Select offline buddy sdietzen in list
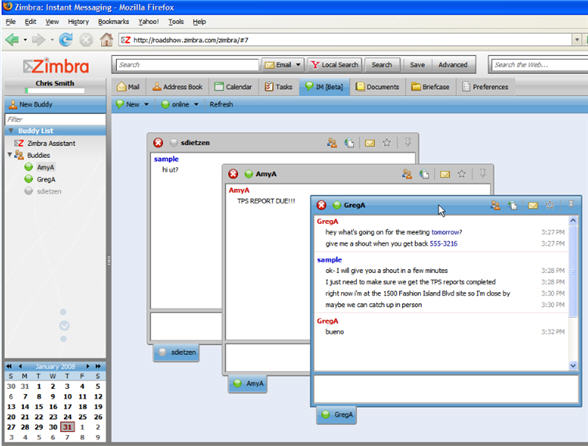Viewport: 588px width, 446px height. (x=43, y=191)
